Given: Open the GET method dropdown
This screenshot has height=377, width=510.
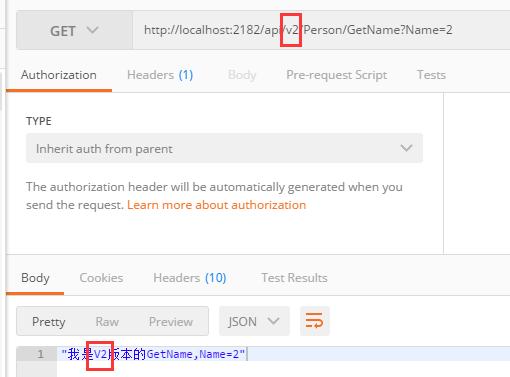Looking at the screenshot, I should click(74, 30).
